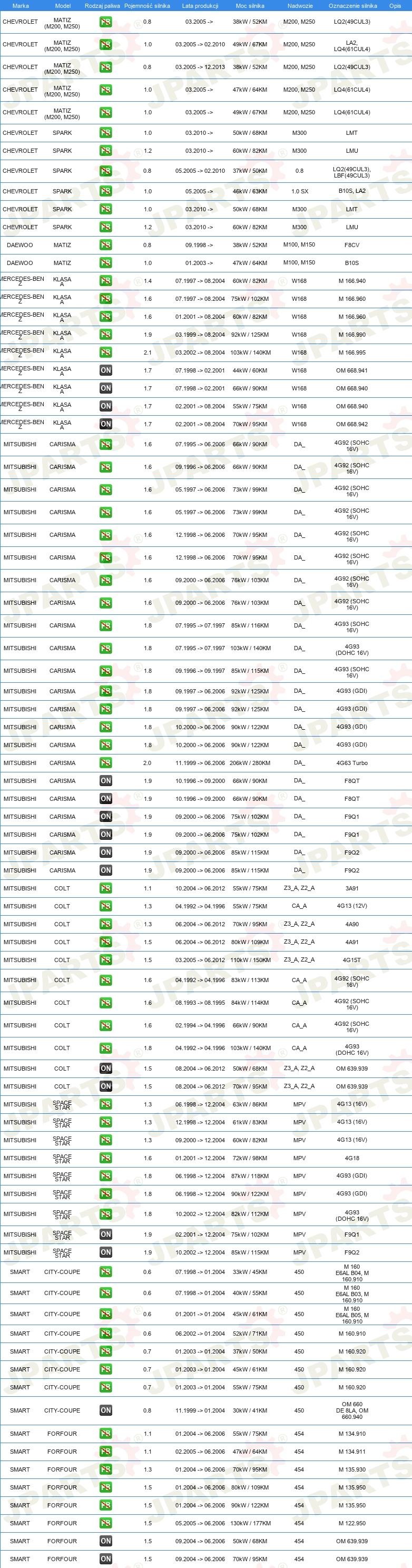Select power value '110kW / 150KM'
Image resolution: width=412 pixels, height=1568 pixels.
click(250, 960)
